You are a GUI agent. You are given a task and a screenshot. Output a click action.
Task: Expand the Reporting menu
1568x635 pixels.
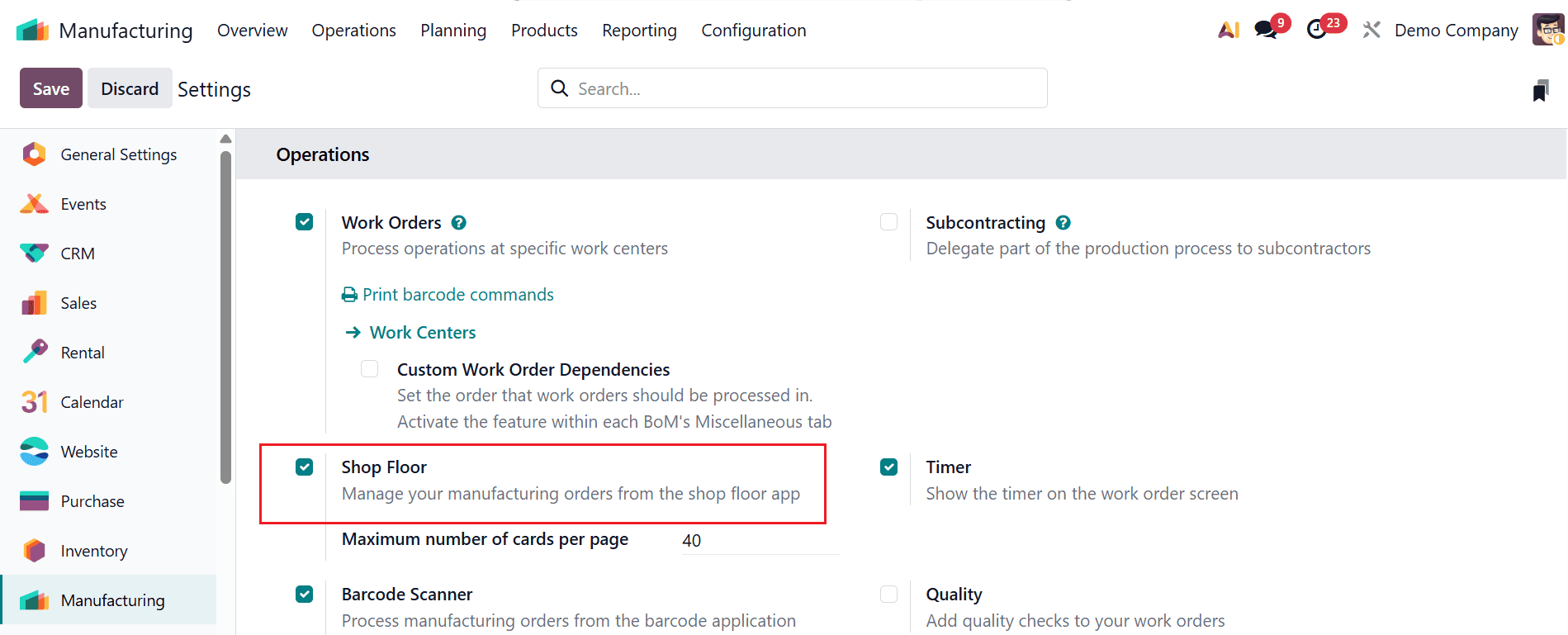coord(638,31)
